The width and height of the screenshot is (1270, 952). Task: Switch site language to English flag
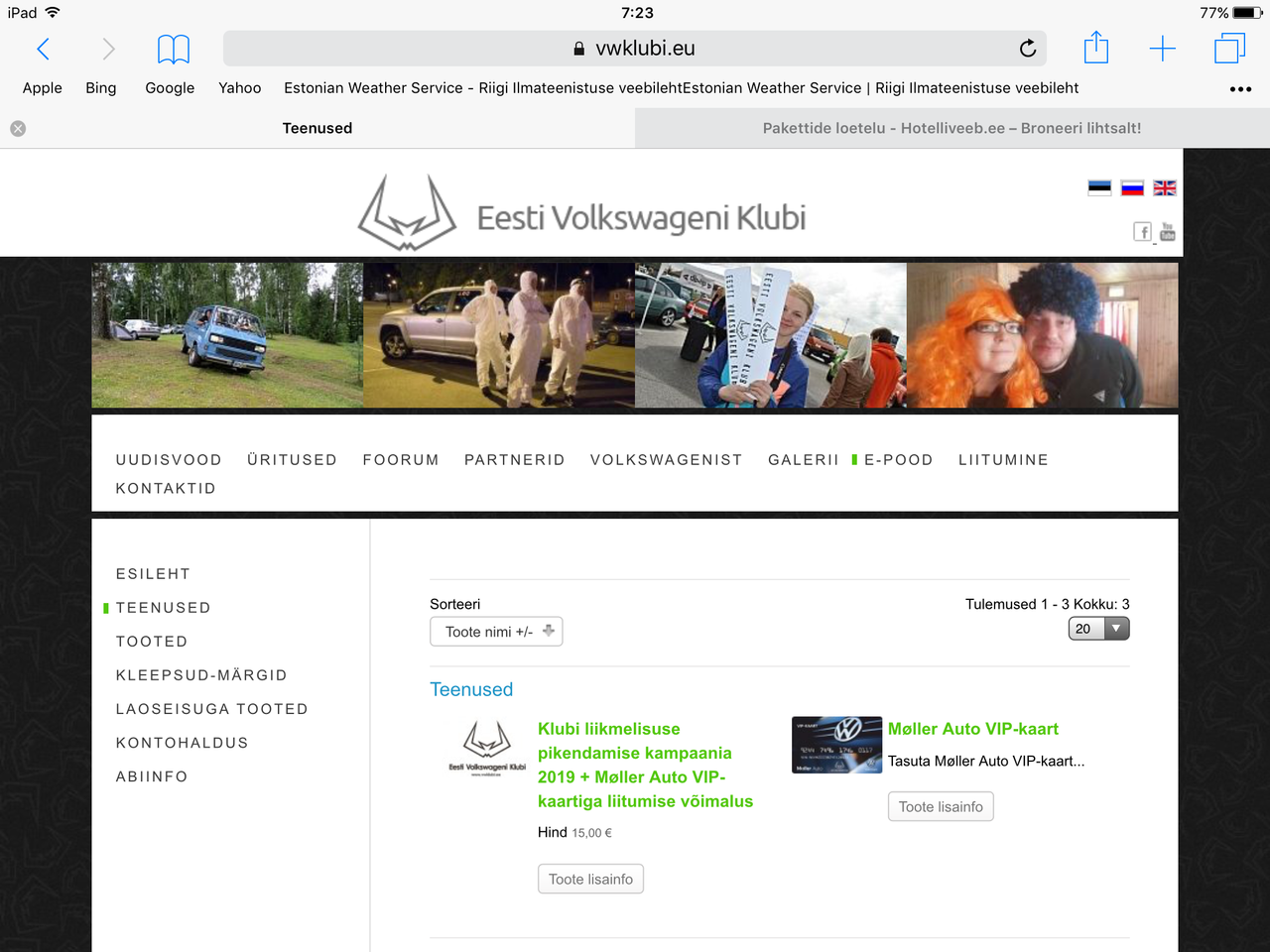coord(1165,188)
